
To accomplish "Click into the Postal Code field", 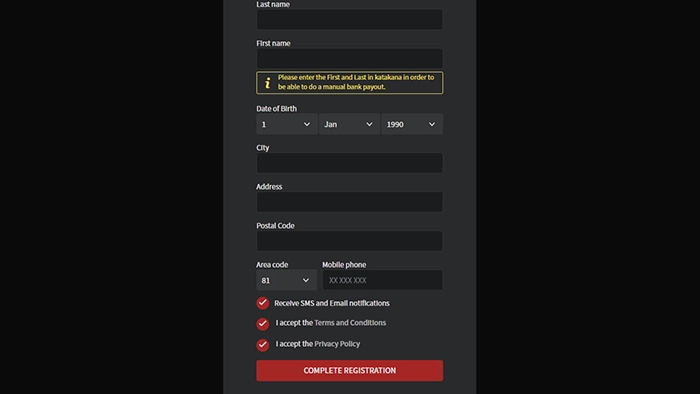I will [x=350, y=241].
